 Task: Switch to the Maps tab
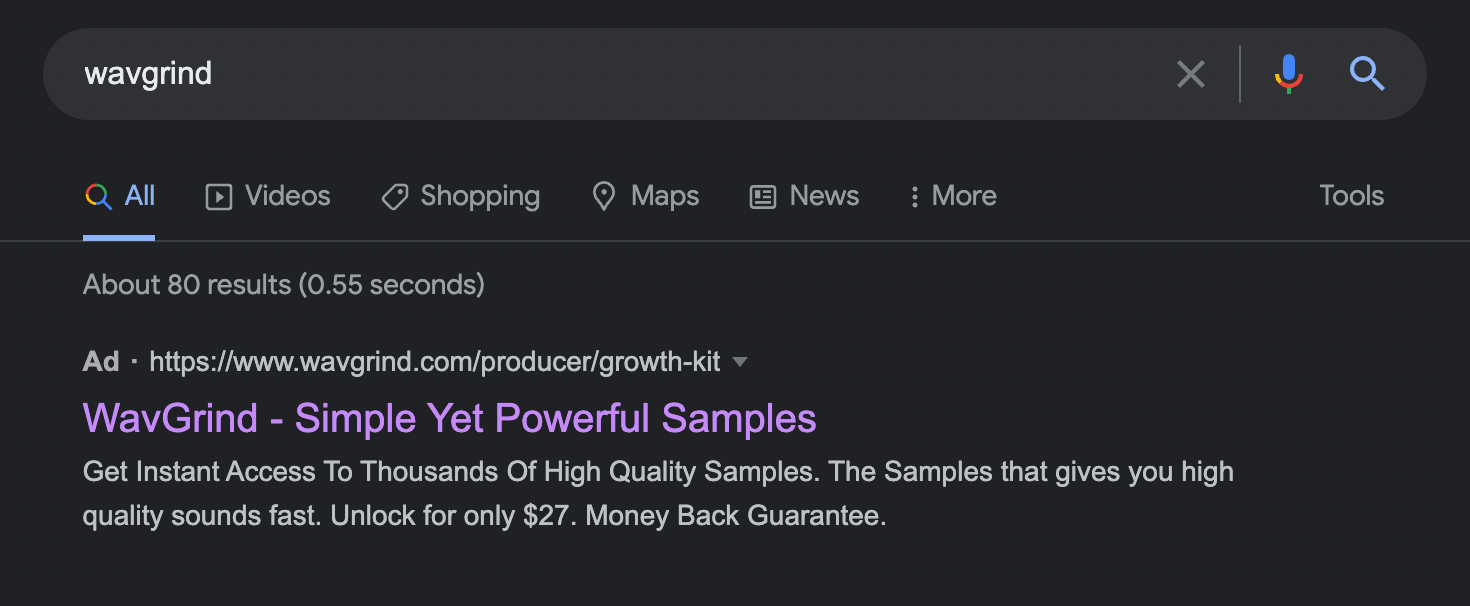664,196
